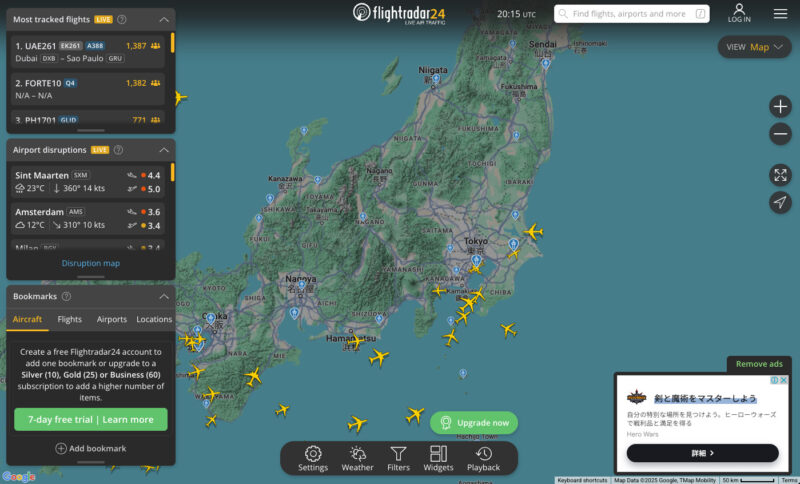Screen dimensions: 800x484
Task: Switch to Locations bookmarks tab
Action: [154, 319]
